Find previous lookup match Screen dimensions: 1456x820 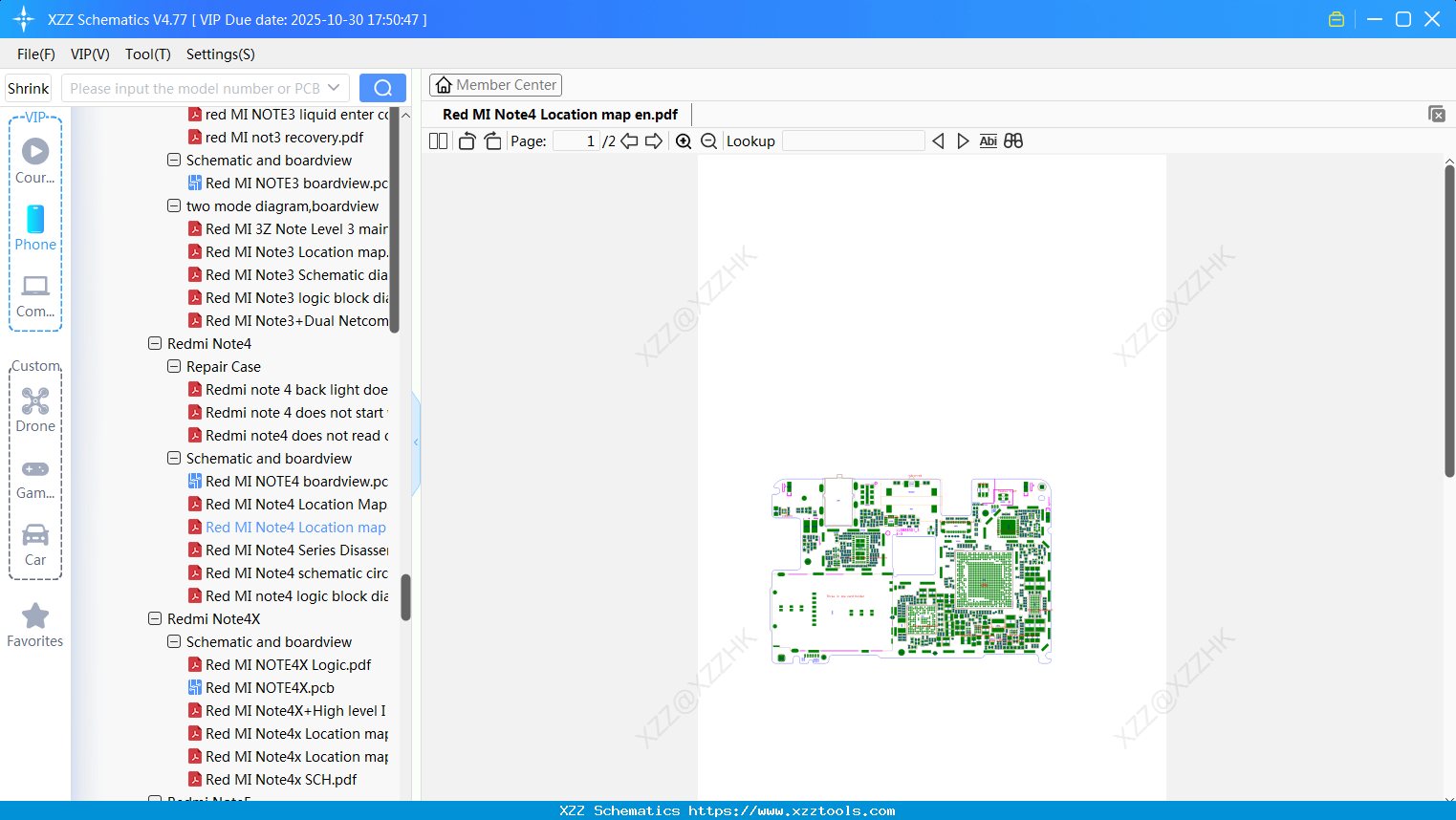coord(938,141)
